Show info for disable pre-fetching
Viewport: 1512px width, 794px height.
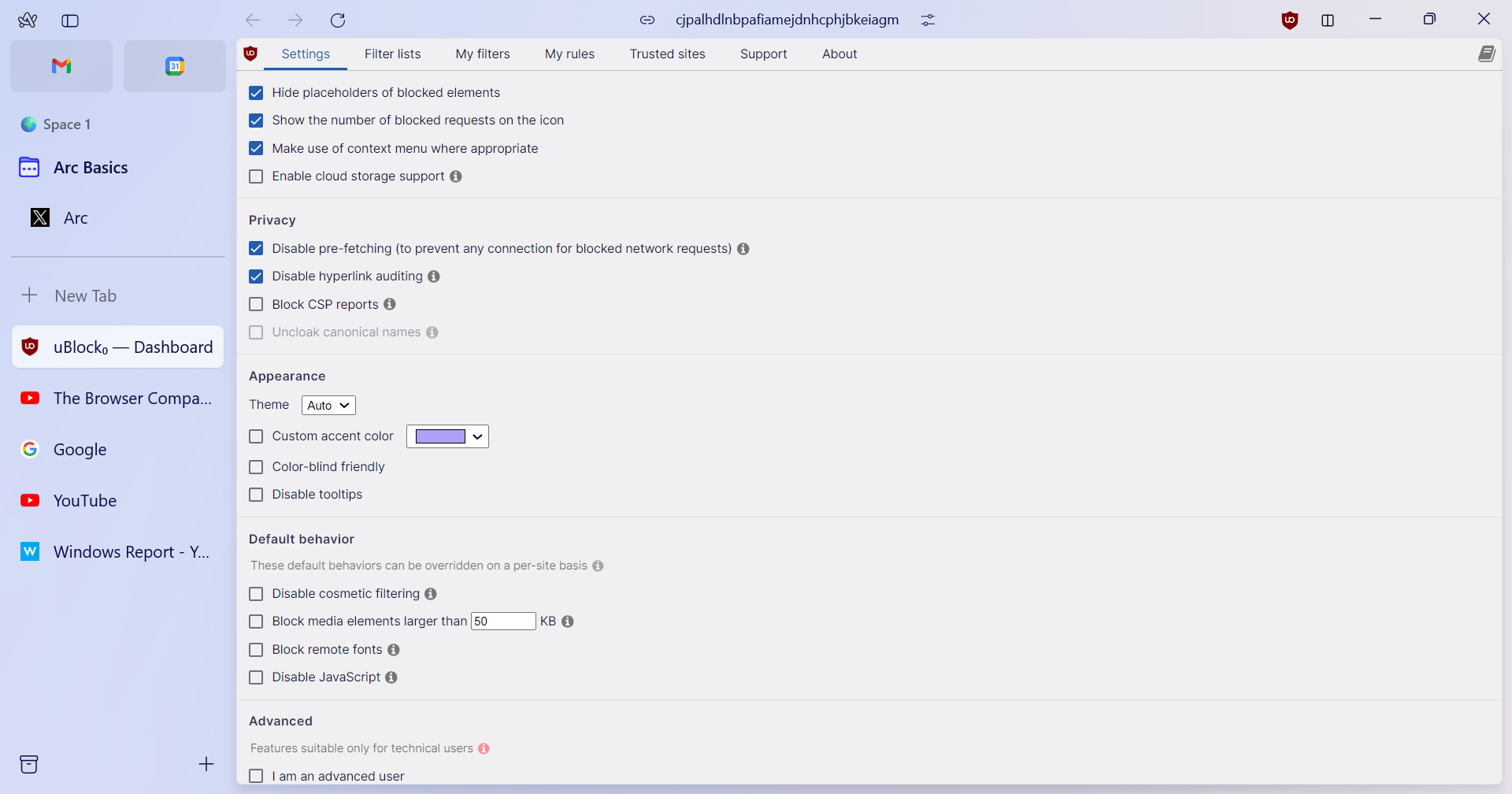pos(743,249)
